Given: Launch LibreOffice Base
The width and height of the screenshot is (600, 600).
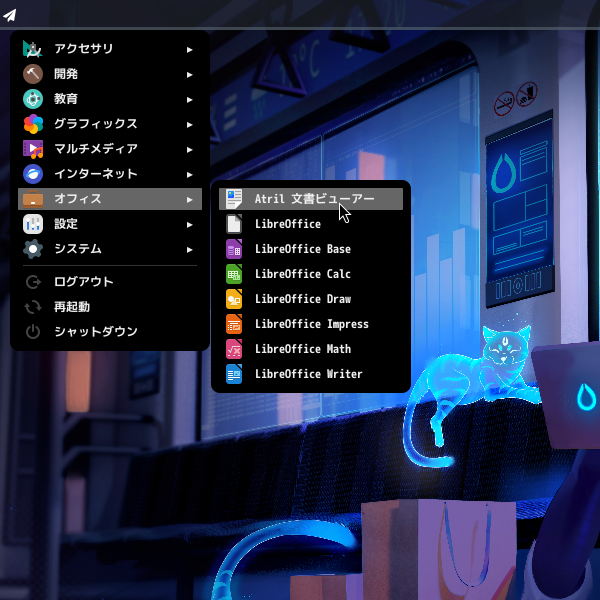Looking at the screenshot, I should pos(311,249).
